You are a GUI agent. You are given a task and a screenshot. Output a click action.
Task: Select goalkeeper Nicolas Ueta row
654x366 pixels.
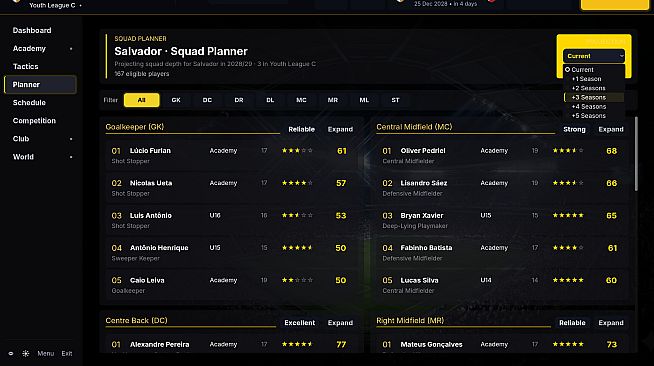(232, 188)
